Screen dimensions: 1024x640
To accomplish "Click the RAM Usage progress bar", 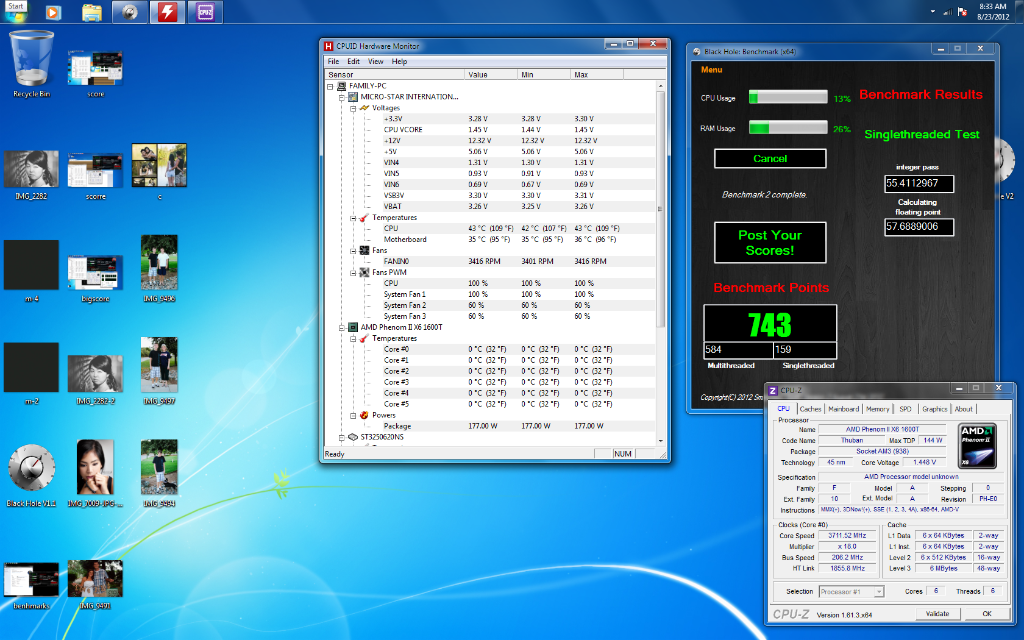I will coord(788,128).
